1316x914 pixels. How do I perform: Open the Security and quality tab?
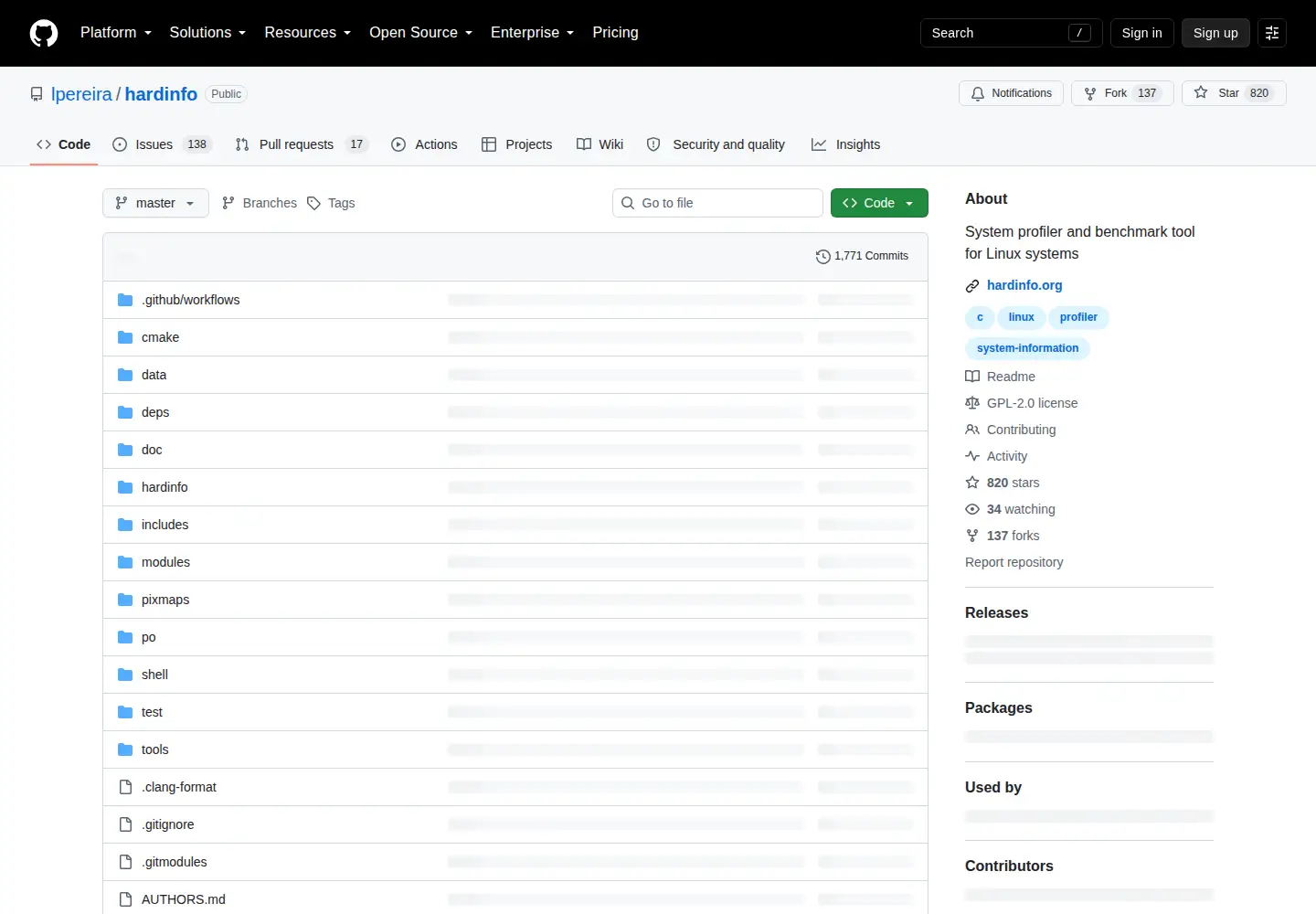(x=716, y=144)
